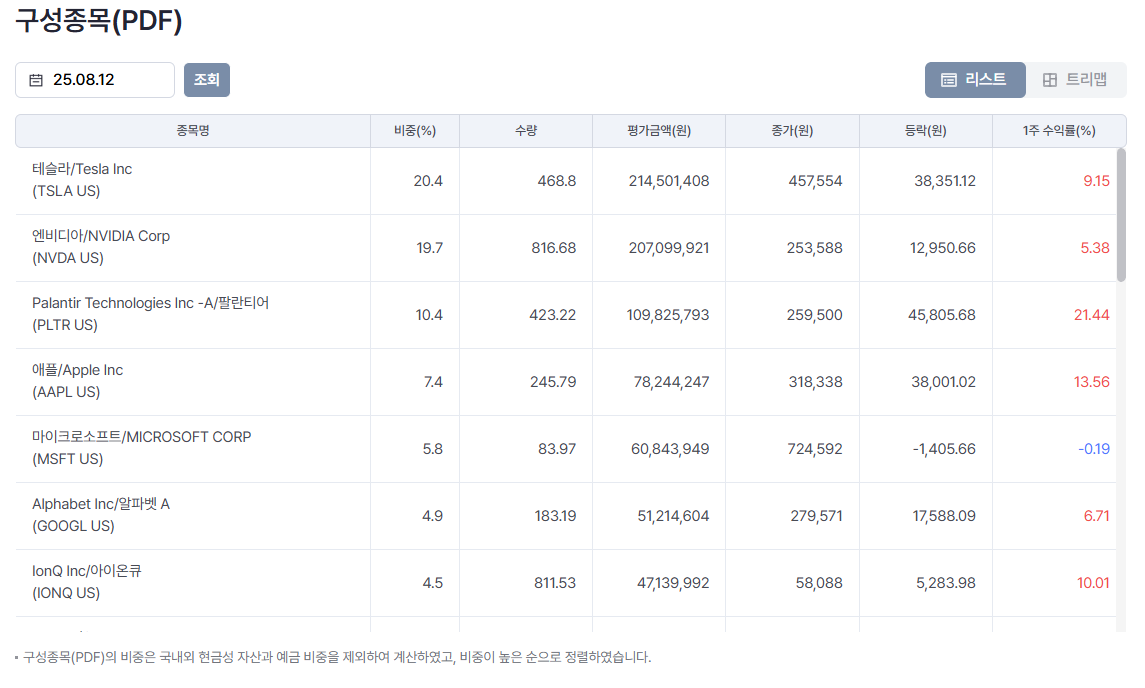The width and height of the screenshot is (1145, 688).
Task: Click Apple weight value 7.4
Action: point(433,382)
